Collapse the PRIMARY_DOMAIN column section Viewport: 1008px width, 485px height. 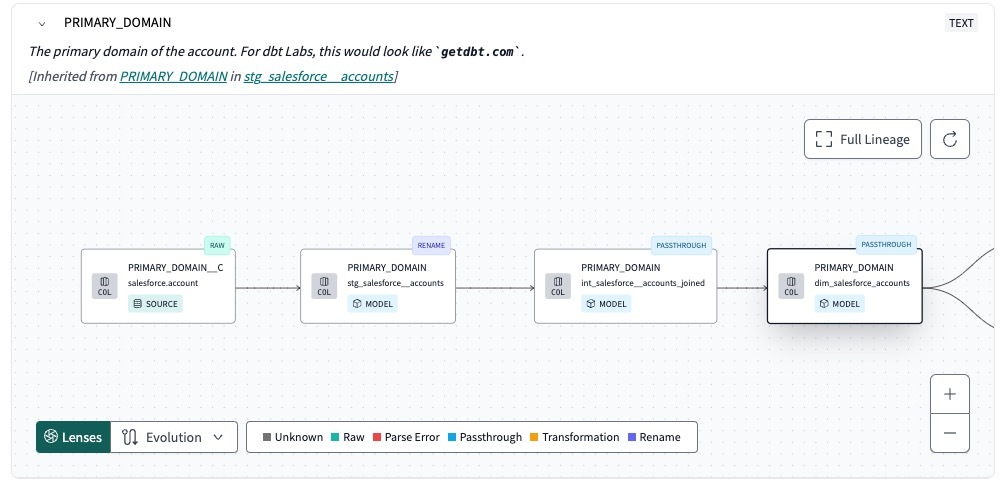[41, 23]
